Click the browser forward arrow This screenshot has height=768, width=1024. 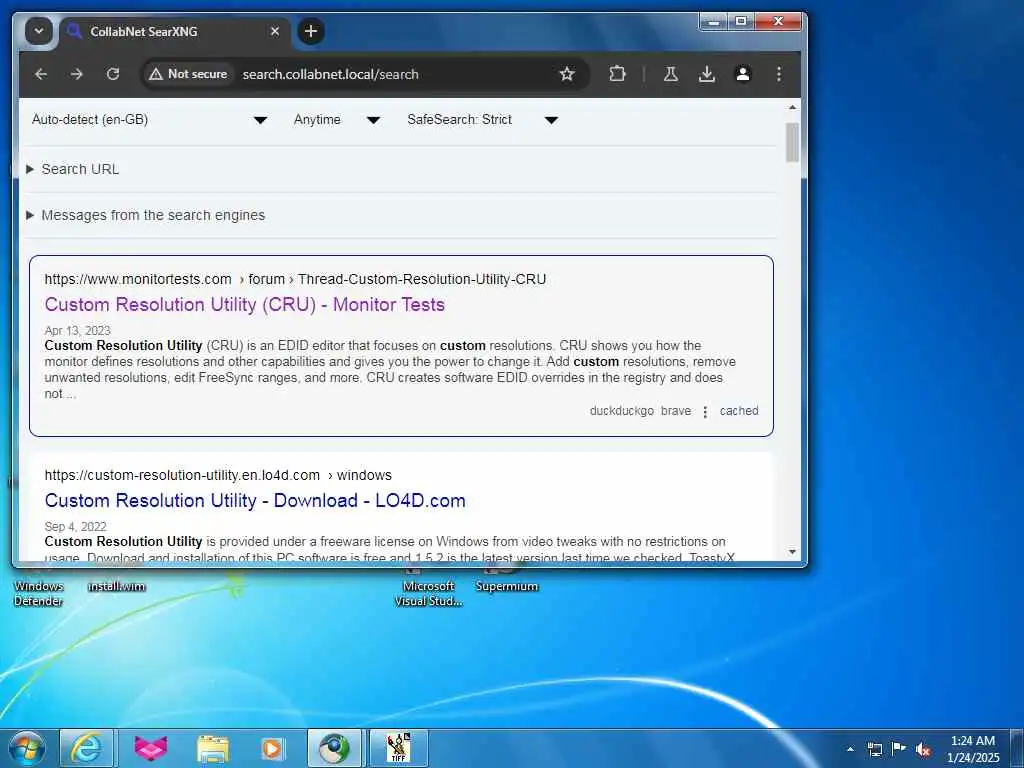77,74
